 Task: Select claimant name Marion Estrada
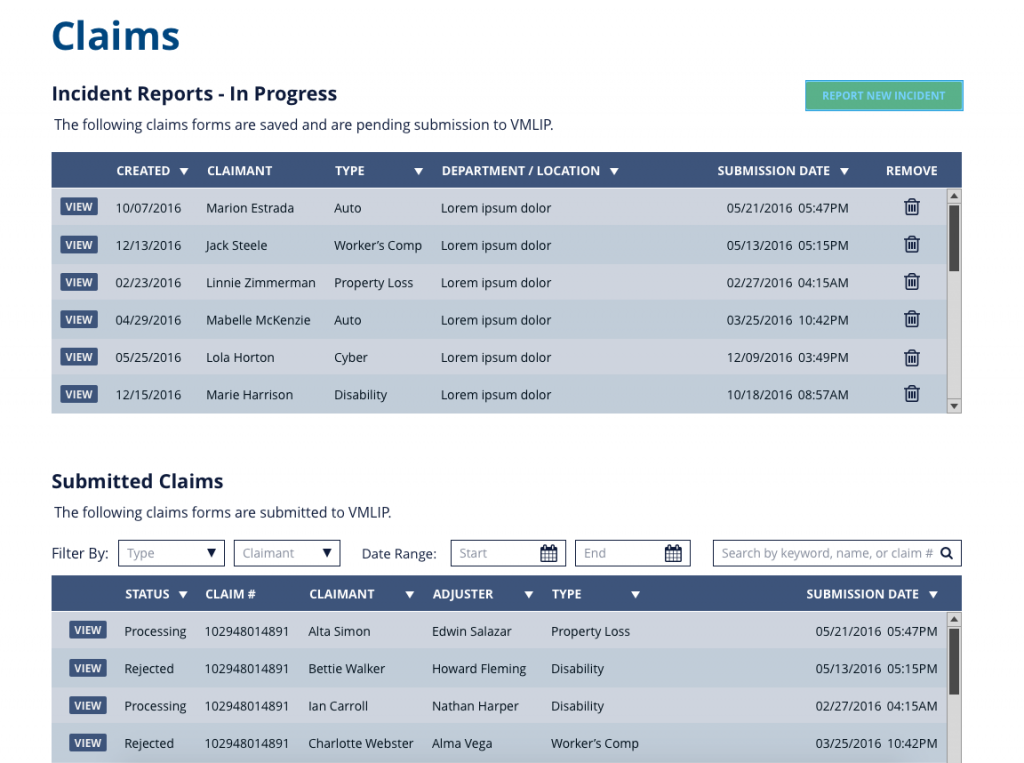[250, 208]
